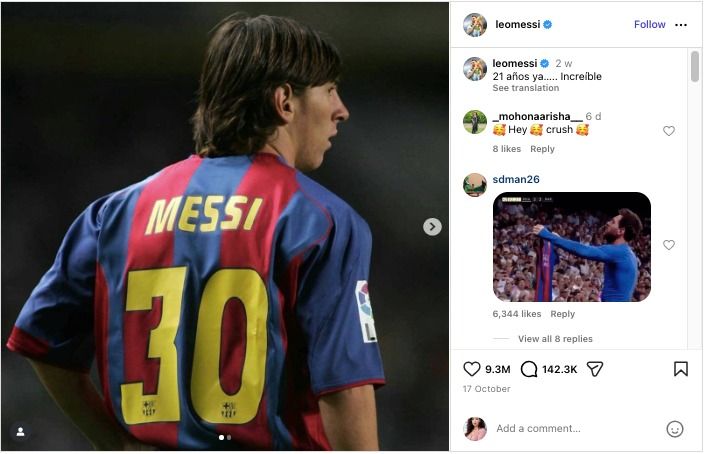Open leomessi profile picture in header
This screenshot has height=454, width=705.
click(475, 25)
